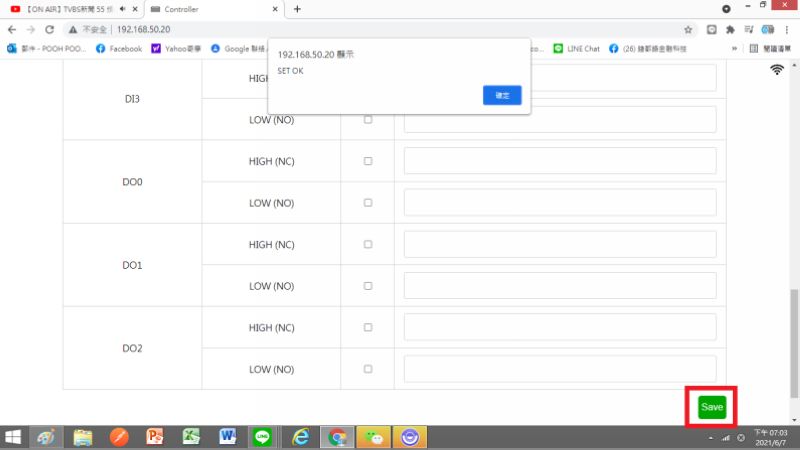The height and width of the screenshot is (450, 800).
Task: Open the Facebook bookmark
Action: pyautogui.click(x=118, y=48)
